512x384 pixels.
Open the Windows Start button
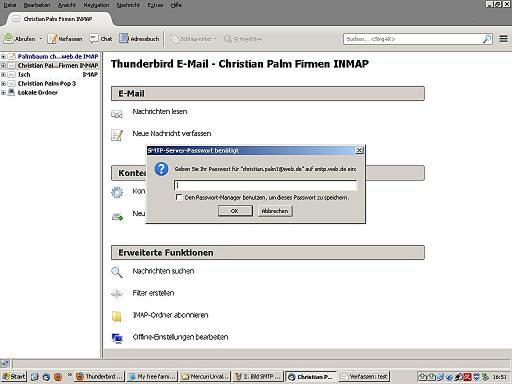click(14, 377)
